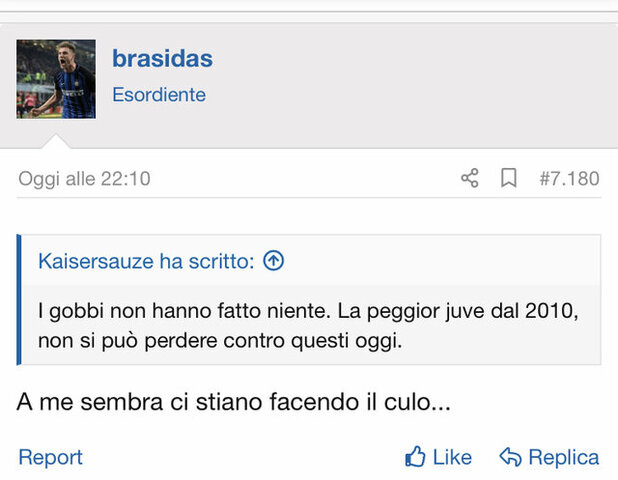Click the Oggi alle 22:10 timestamp

pos(84,179)
